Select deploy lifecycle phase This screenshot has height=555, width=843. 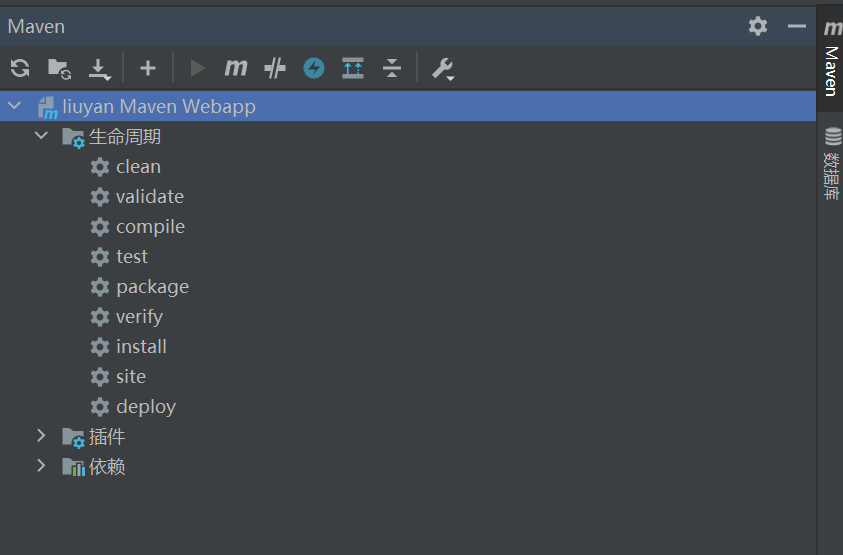[146, 407]
